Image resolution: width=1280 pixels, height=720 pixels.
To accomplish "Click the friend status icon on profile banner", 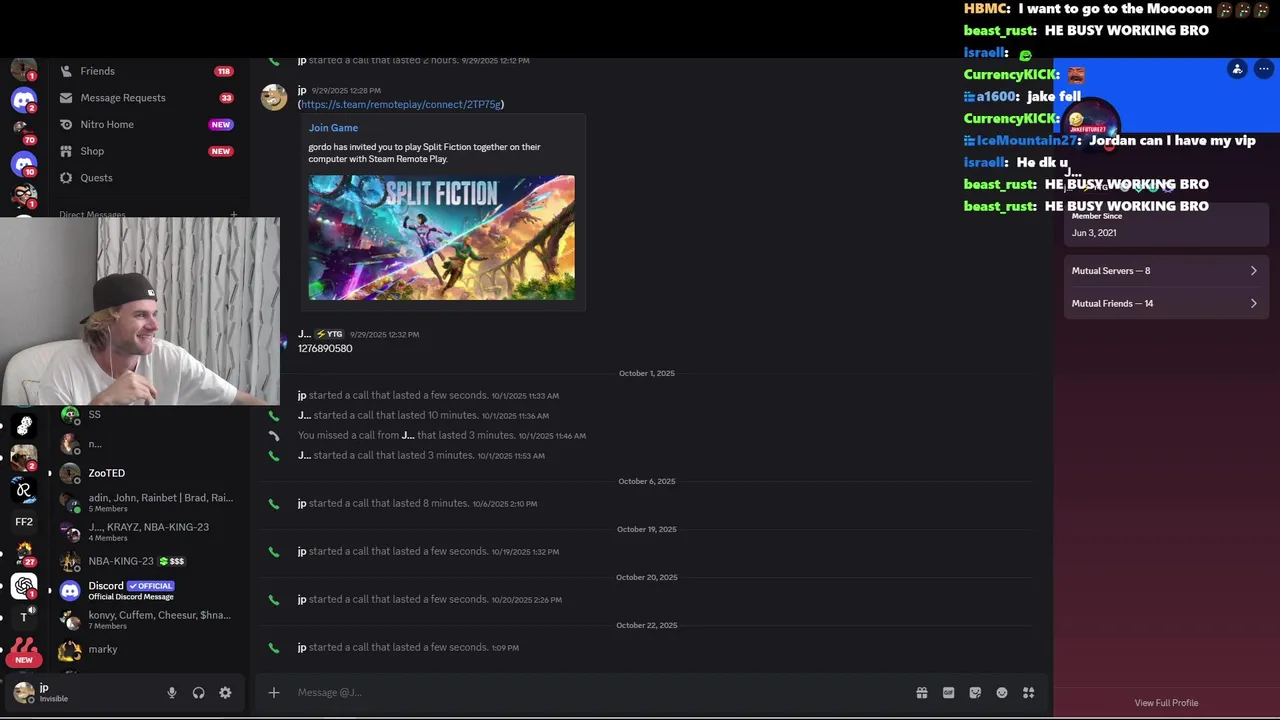I will (1237, 69).
